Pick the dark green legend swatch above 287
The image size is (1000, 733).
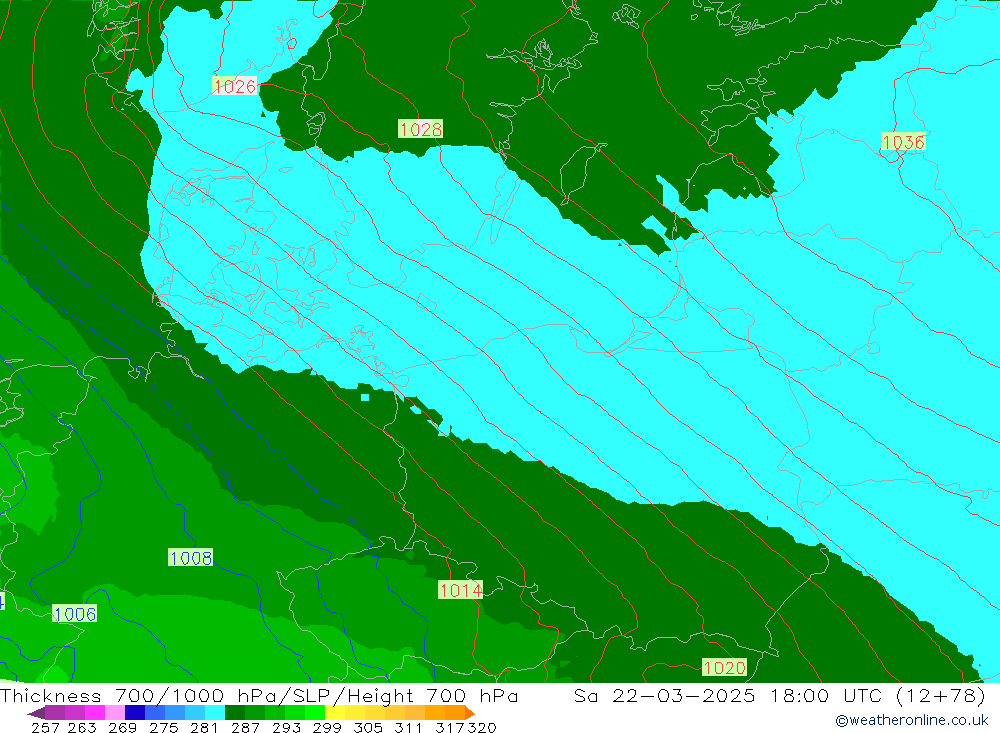235,713
